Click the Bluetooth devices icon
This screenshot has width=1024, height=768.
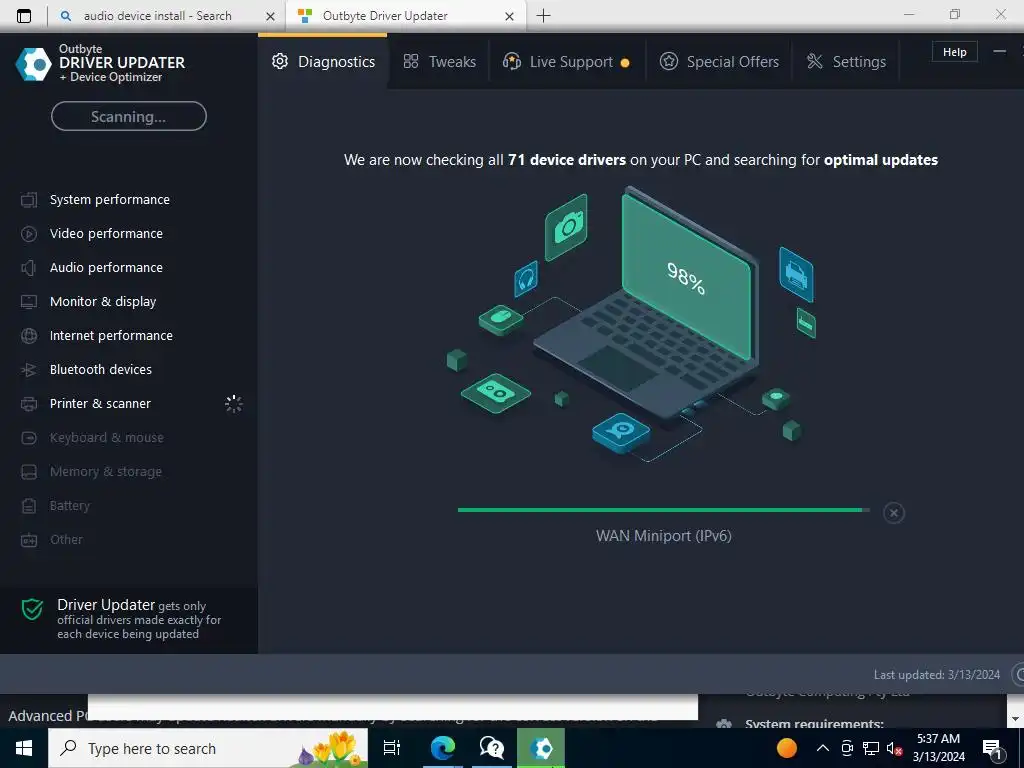[29, 370]
